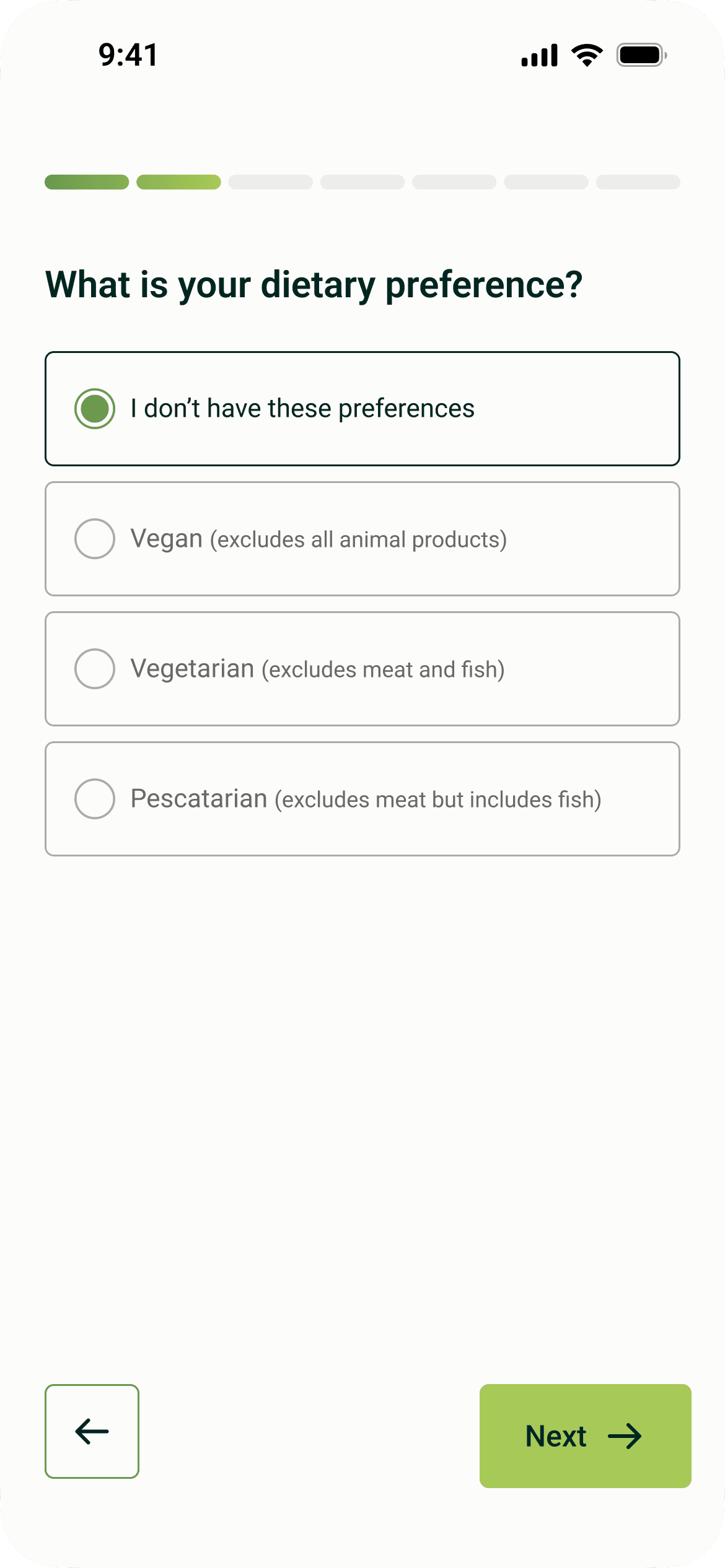Tap the Wi-Fi status icon

[x=587, y=55]
